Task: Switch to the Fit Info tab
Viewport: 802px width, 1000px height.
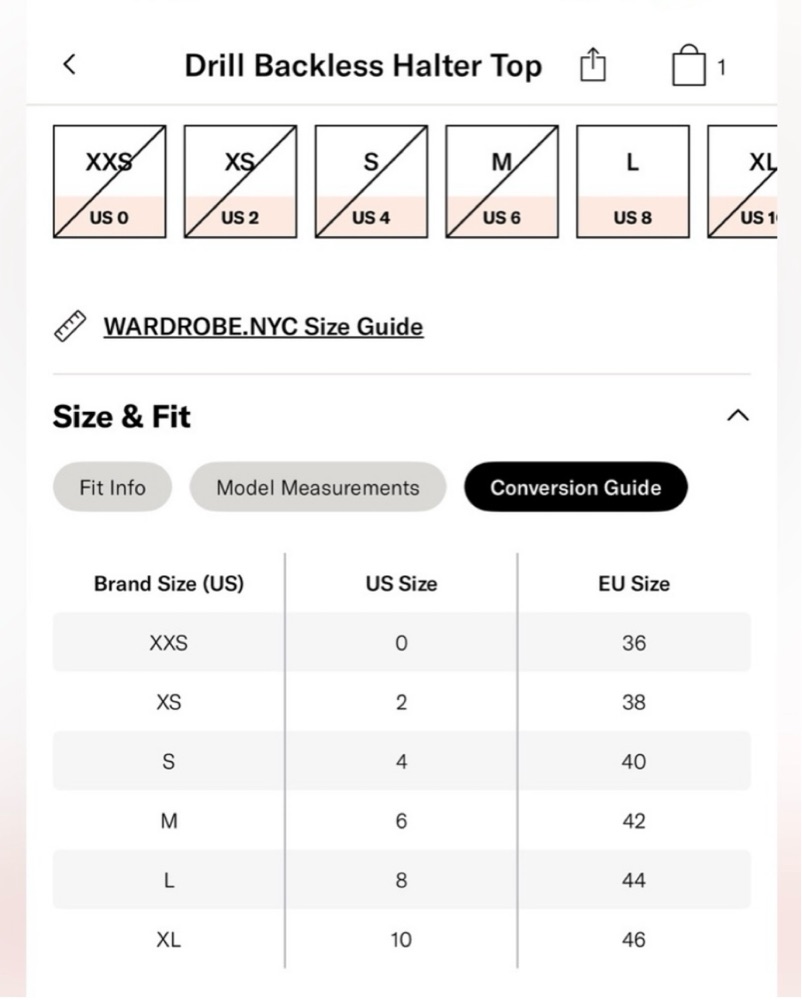Action: (x=112, y=487)
